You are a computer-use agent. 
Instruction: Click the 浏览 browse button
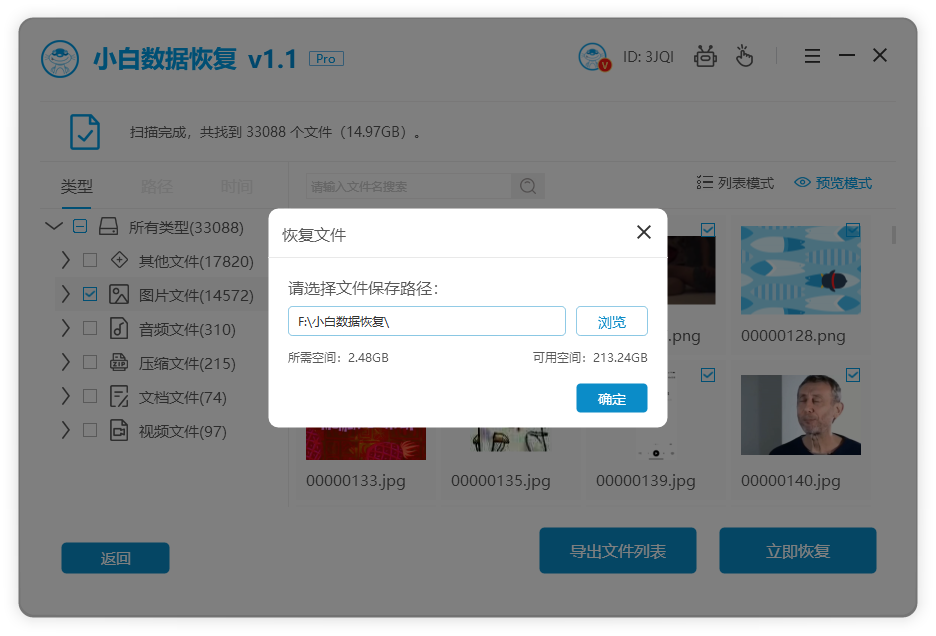(612, 322)
